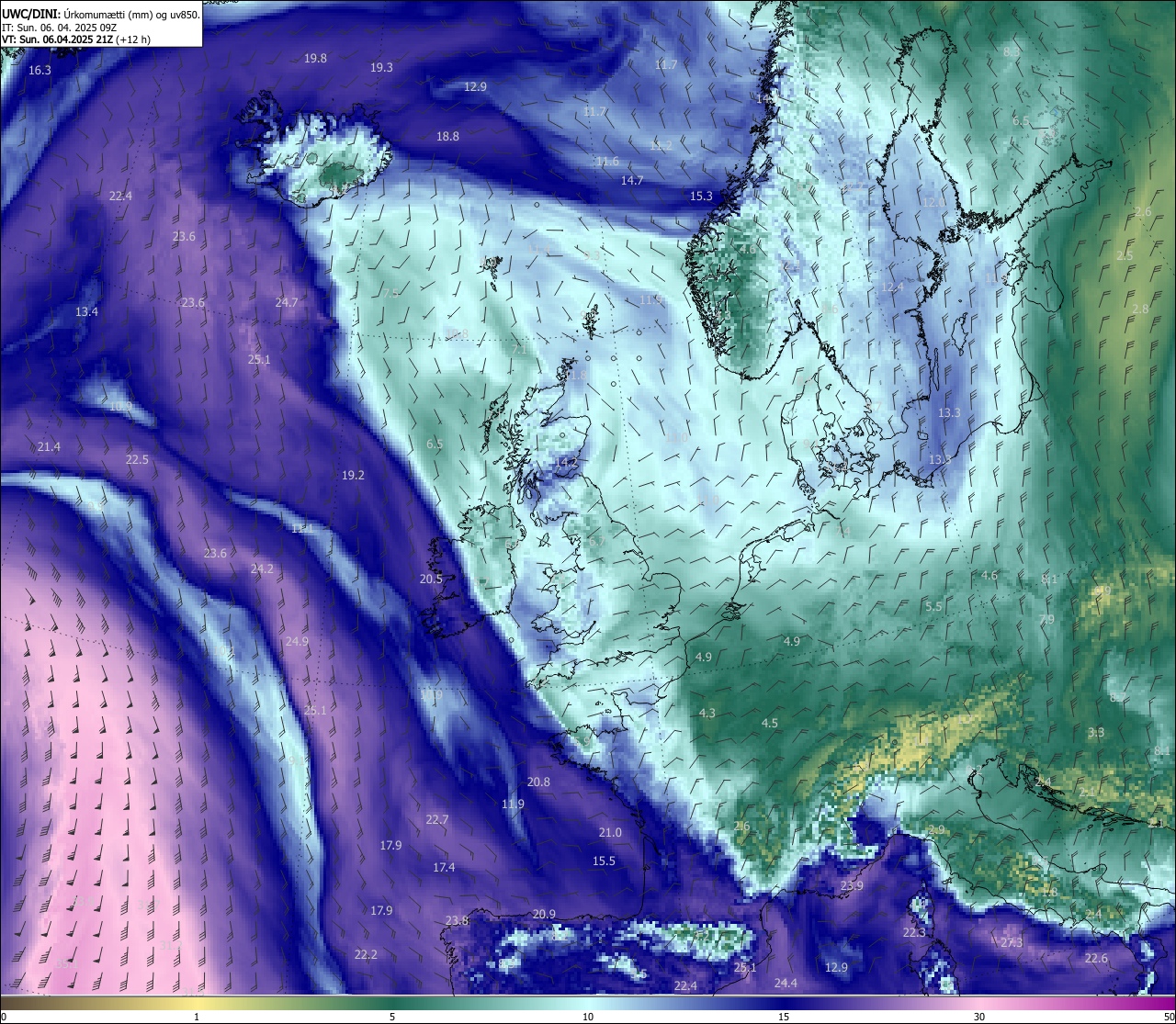Image resolution: width=1176 pixels, height=1024 pixels.
Task: Click the 21.0 value label
Action: (x=610, y=833)
